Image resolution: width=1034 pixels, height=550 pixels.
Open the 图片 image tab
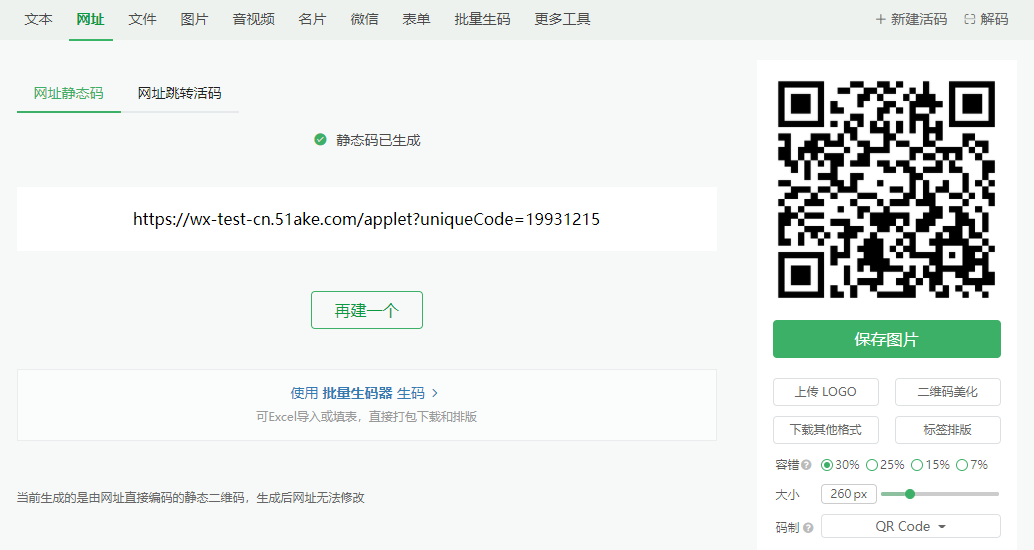tap(195, 19)
